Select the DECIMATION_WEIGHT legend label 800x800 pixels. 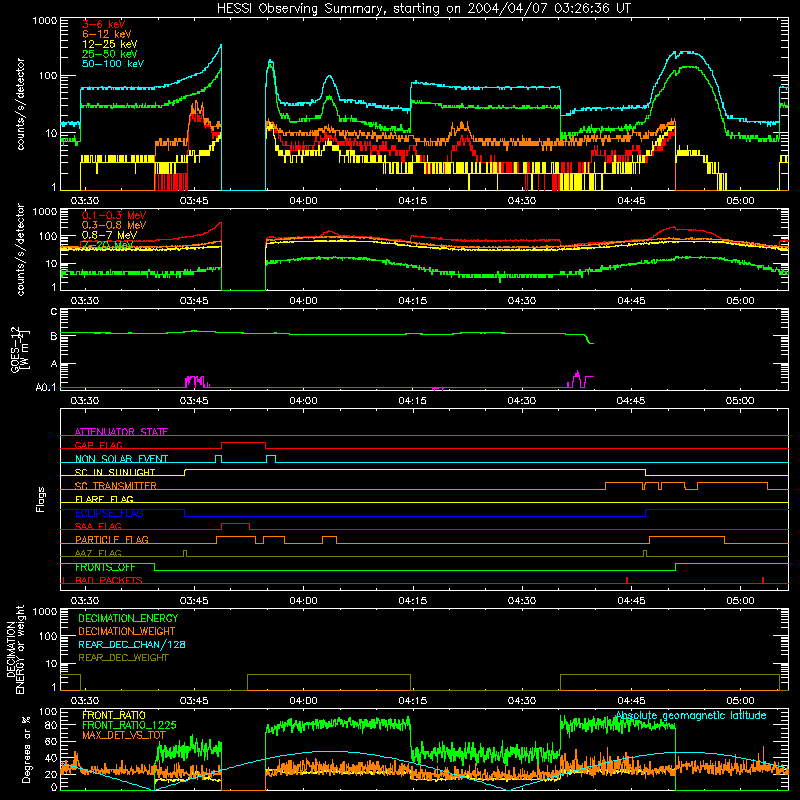(x=127, y=631)
